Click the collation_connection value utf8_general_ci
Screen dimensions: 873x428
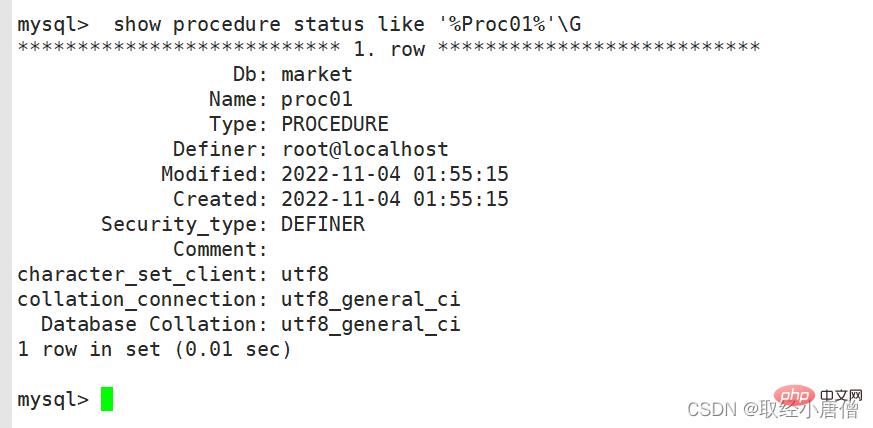coord(370,299)
